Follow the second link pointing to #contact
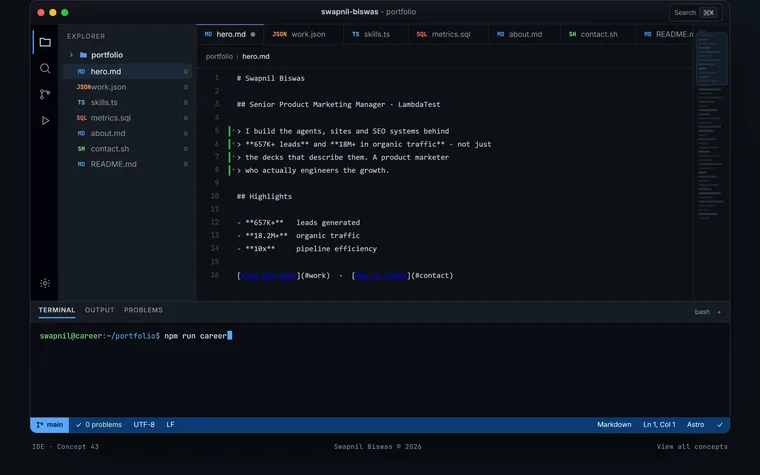The image size is (760, 475). (x=381, y=275)
